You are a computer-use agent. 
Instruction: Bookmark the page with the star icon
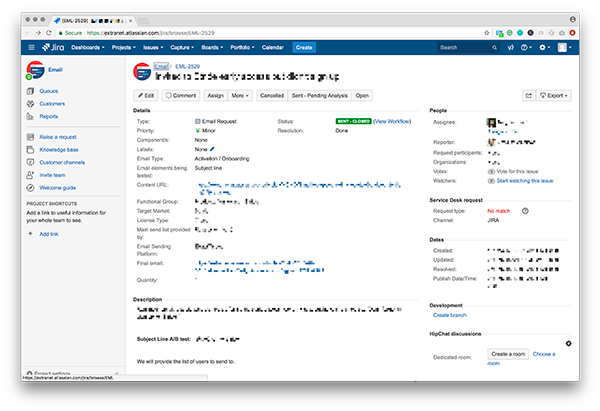tap(487, 33)
